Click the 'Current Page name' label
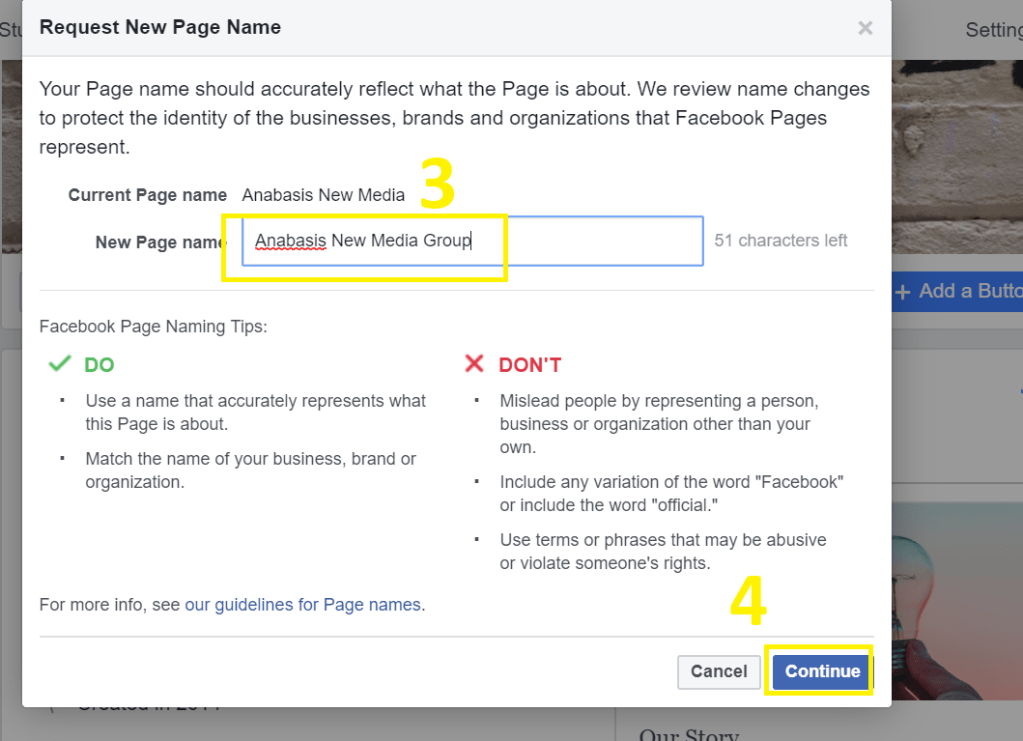Viewport: 1023px width, 741px height. pyautogui.click(x=147, y=195)
